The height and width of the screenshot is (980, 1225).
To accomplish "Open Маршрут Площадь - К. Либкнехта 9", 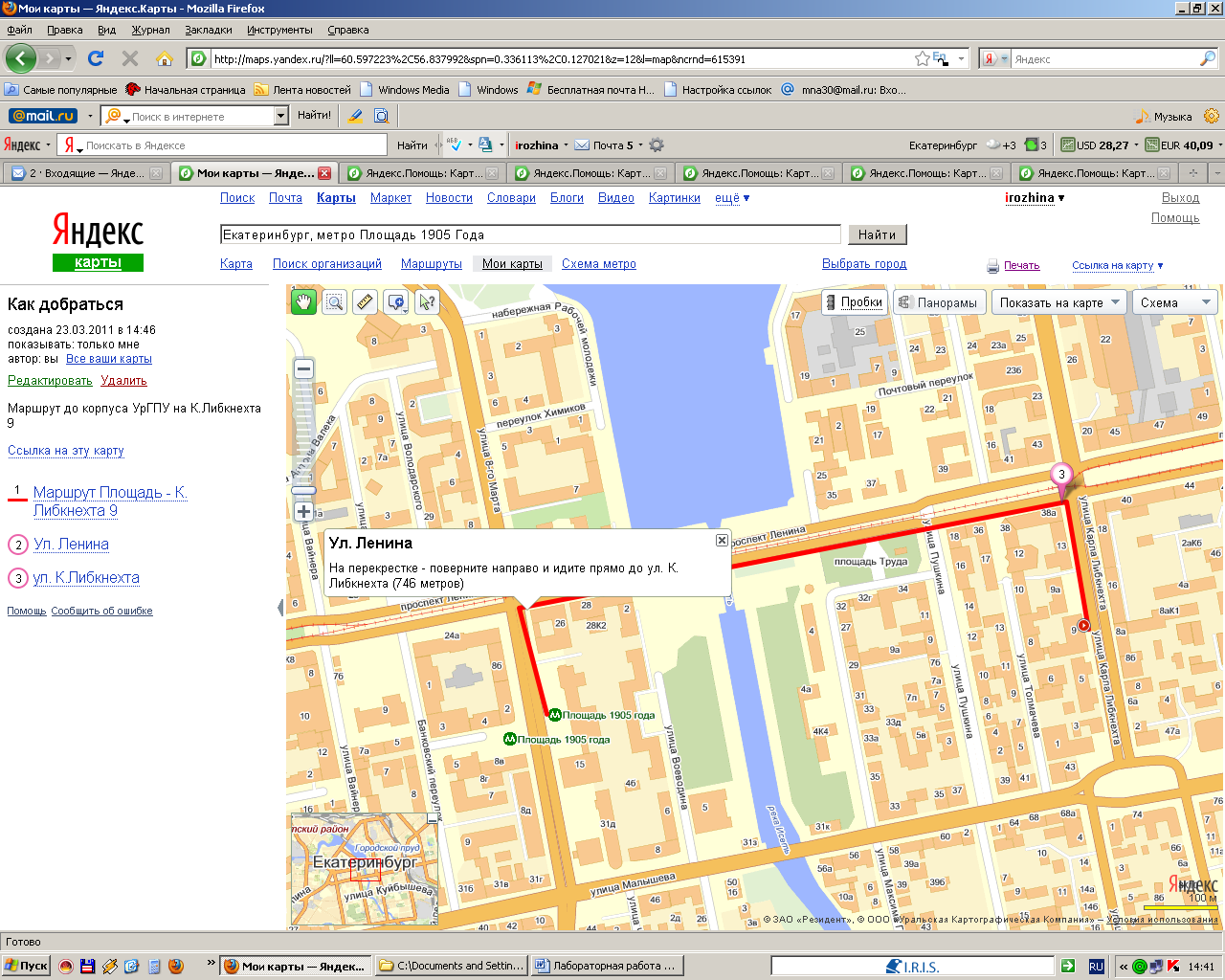I will point(110,501).
